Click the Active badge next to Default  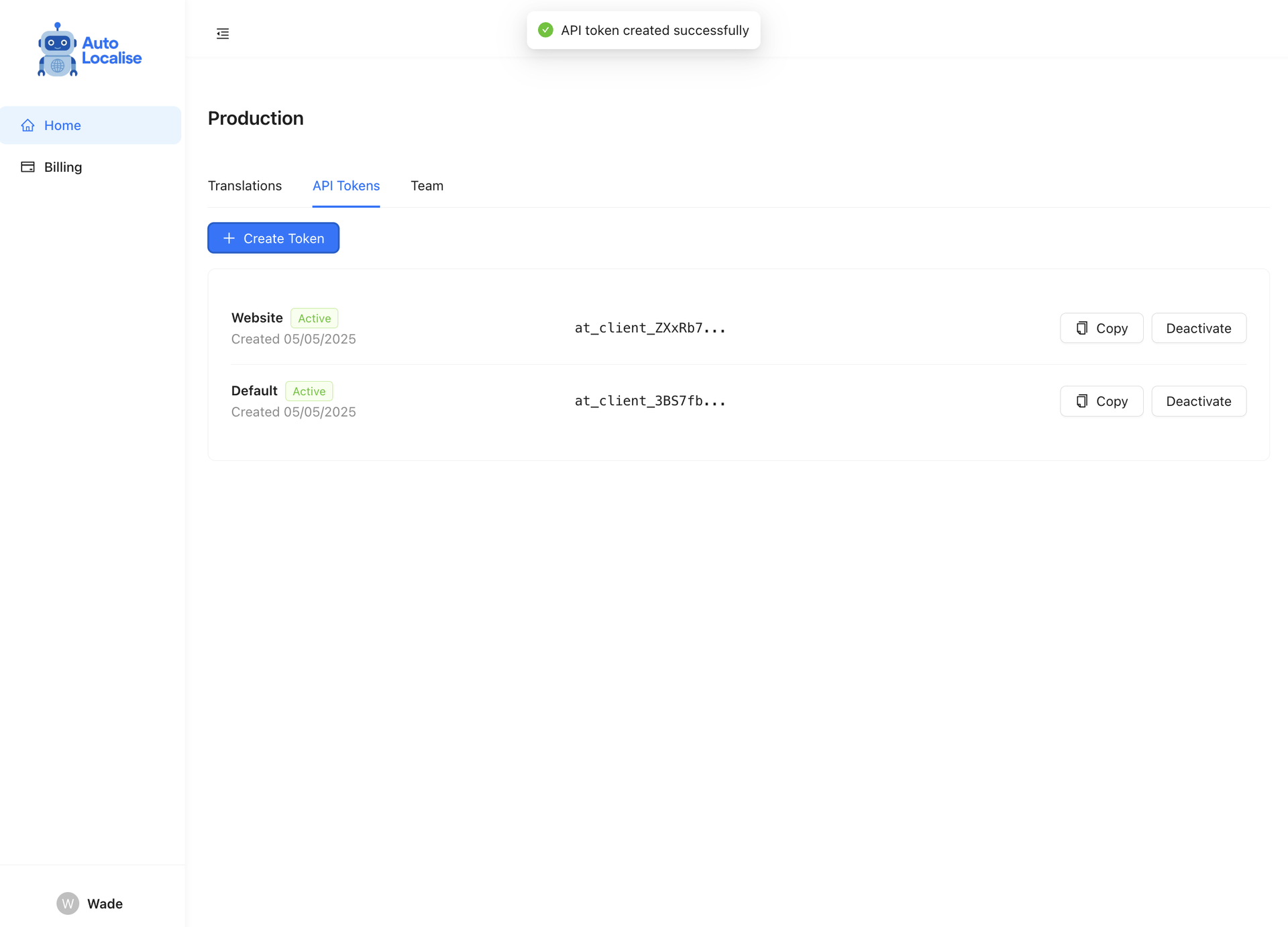[x=309, y=391]
